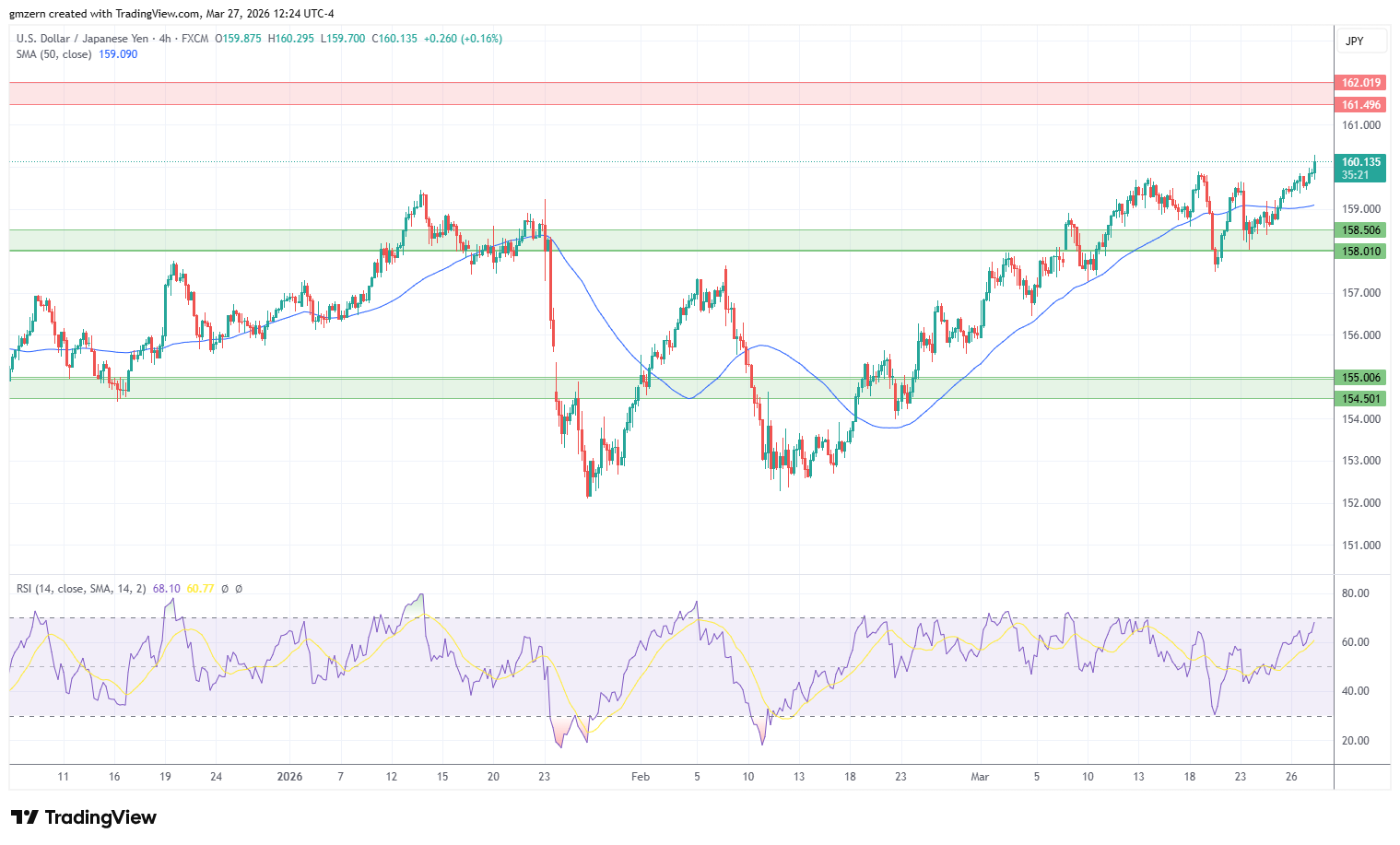Select the 155.006 support price label
This screenshot has width=1400, height=845.
click(1360, 378)
